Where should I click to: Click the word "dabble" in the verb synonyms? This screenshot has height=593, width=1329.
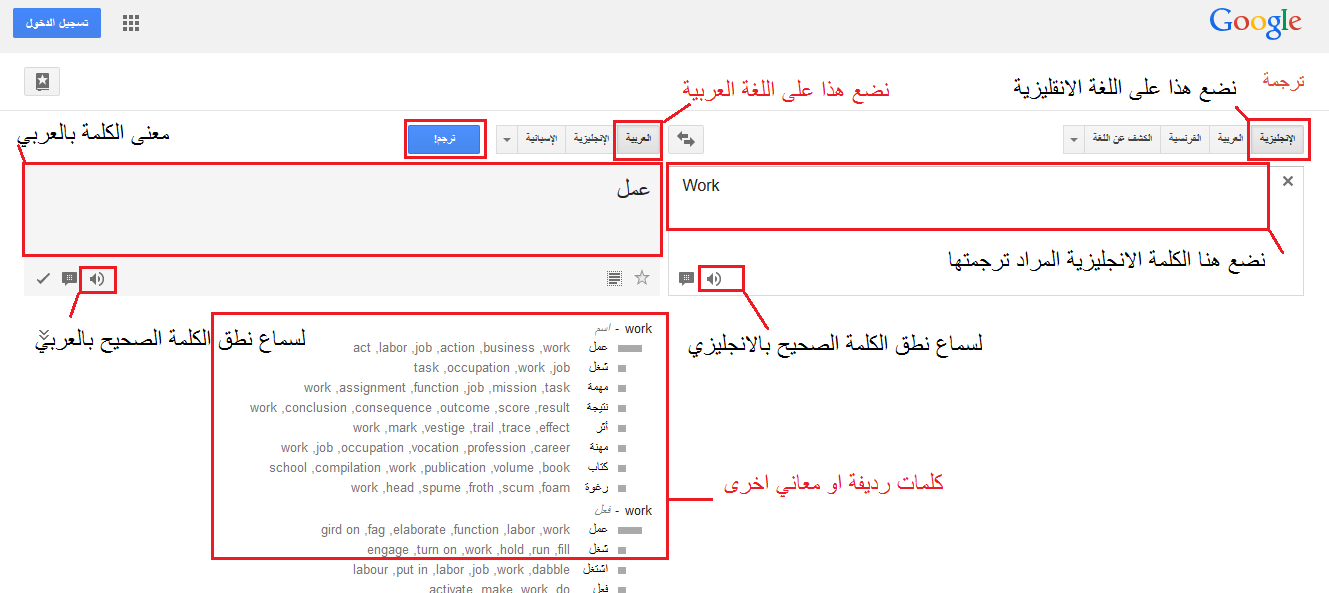pyautogui.click(x=550, y=570)
